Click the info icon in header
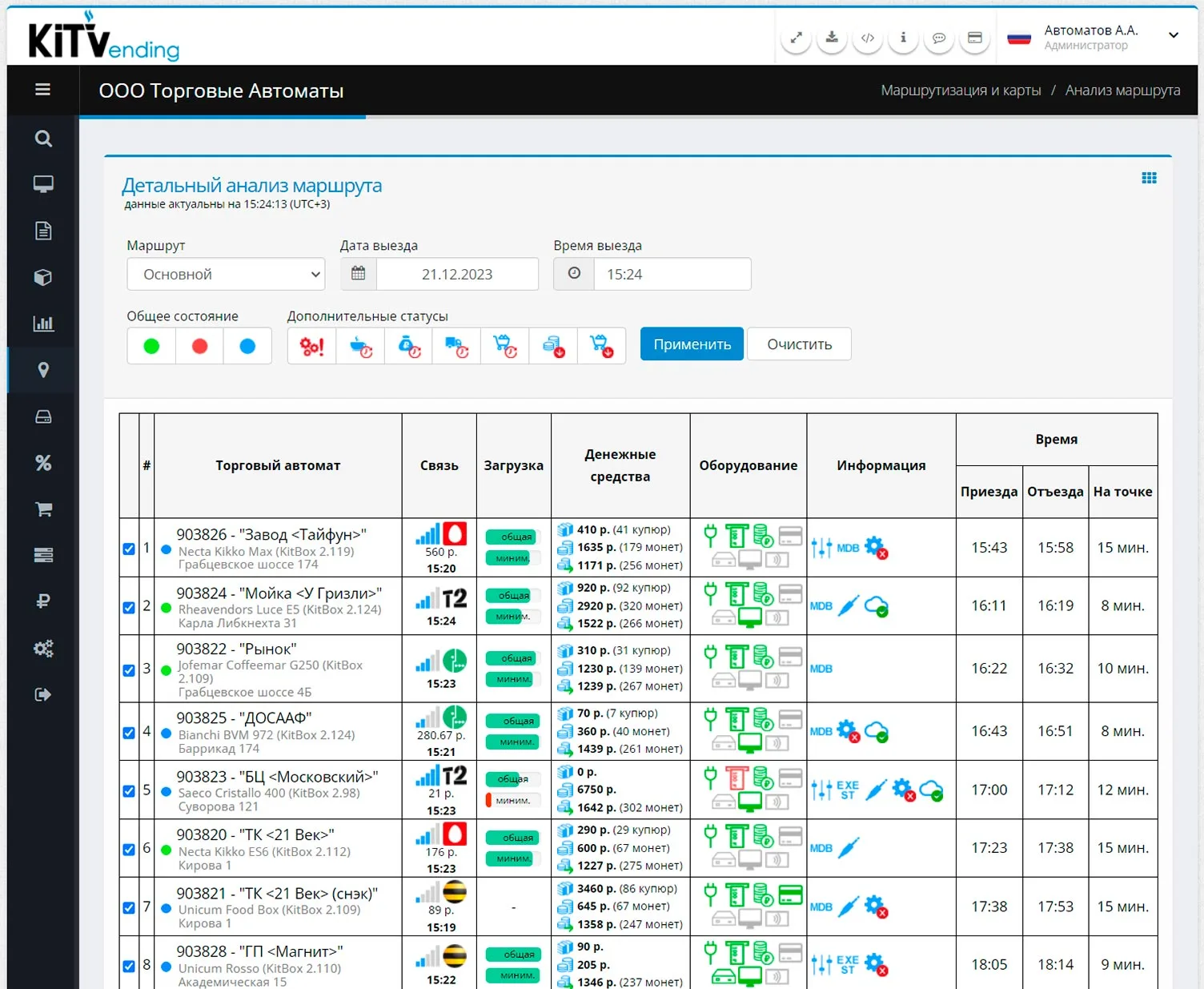Image resolution: width=1204 pixels, height=989 pixels. coord(903,38)
